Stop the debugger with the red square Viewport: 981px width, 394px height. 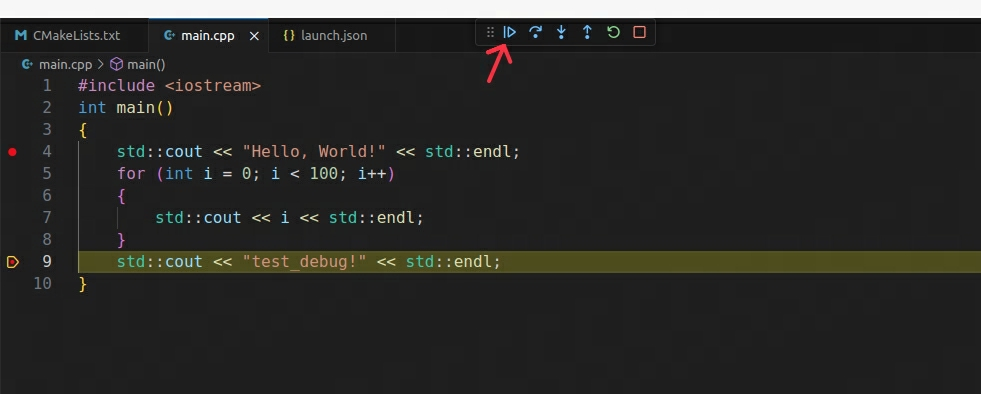click(639, 32)
